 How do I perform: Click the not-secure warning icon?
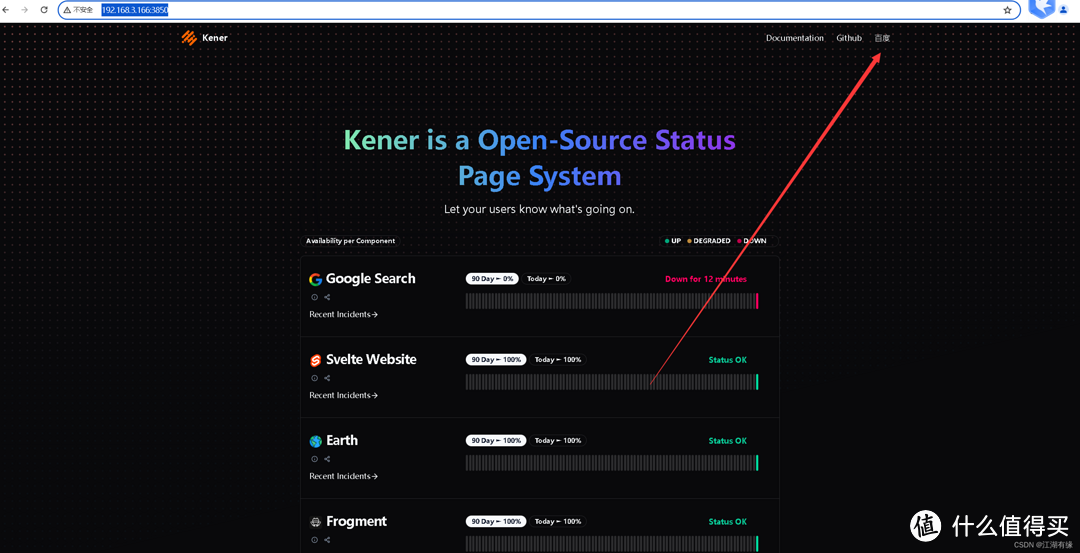pyautogui.click(x=67, y=10)
